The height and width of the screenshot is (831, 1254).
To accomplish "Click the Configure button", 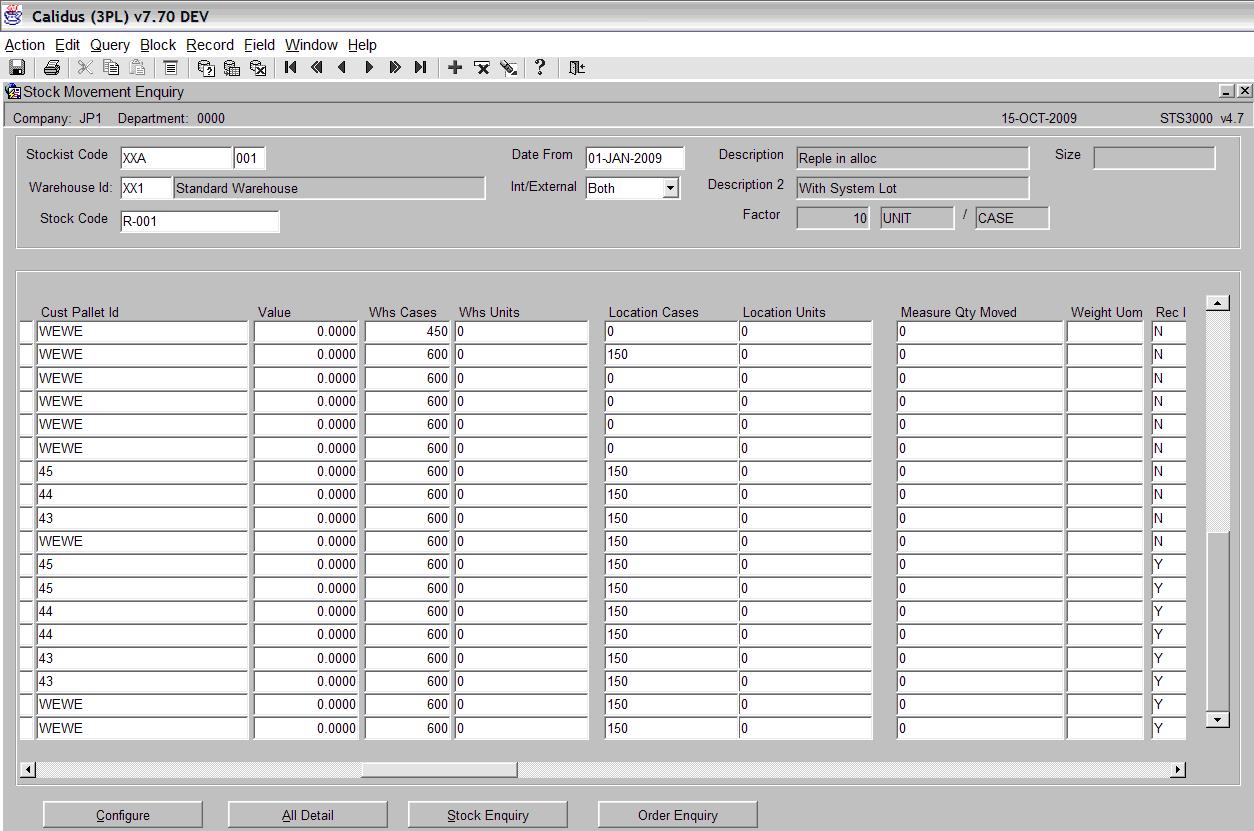I will pyautogui.click(x=123, y=815).
